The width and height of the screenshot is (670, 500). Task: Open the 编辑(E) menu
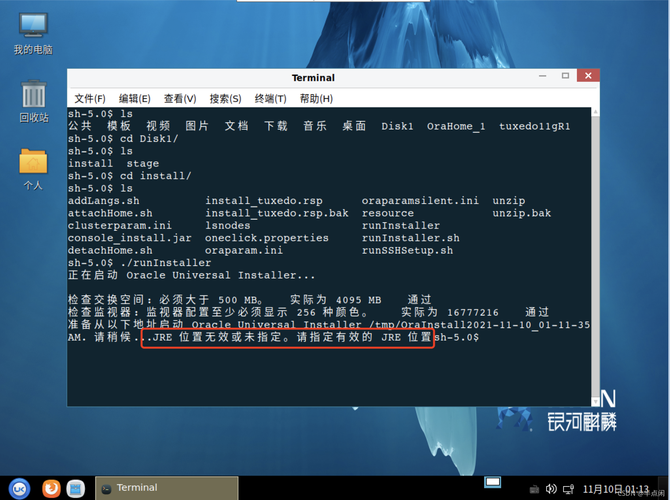(134, 98)
